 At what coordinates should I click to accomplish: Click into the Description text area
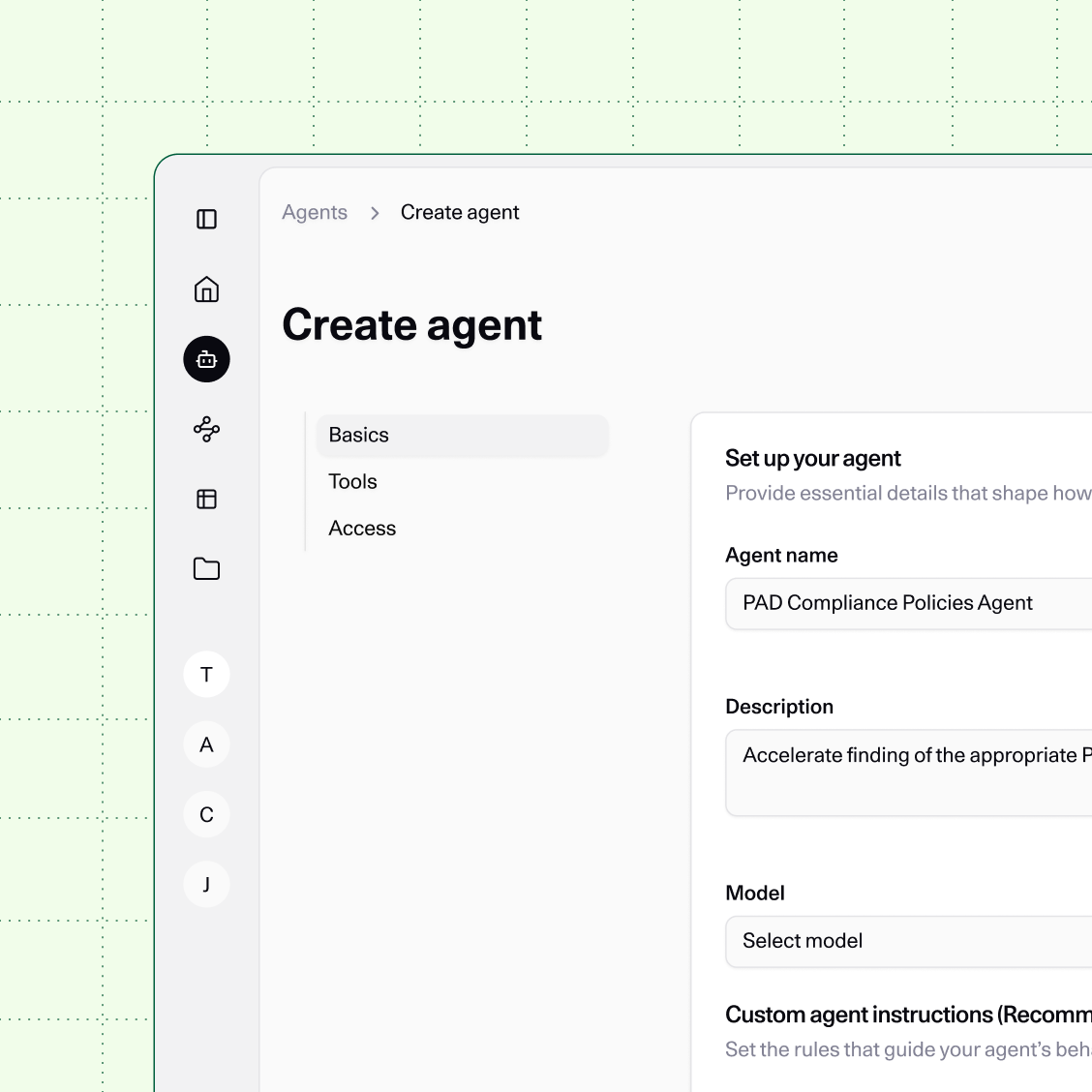click(908, 773)
